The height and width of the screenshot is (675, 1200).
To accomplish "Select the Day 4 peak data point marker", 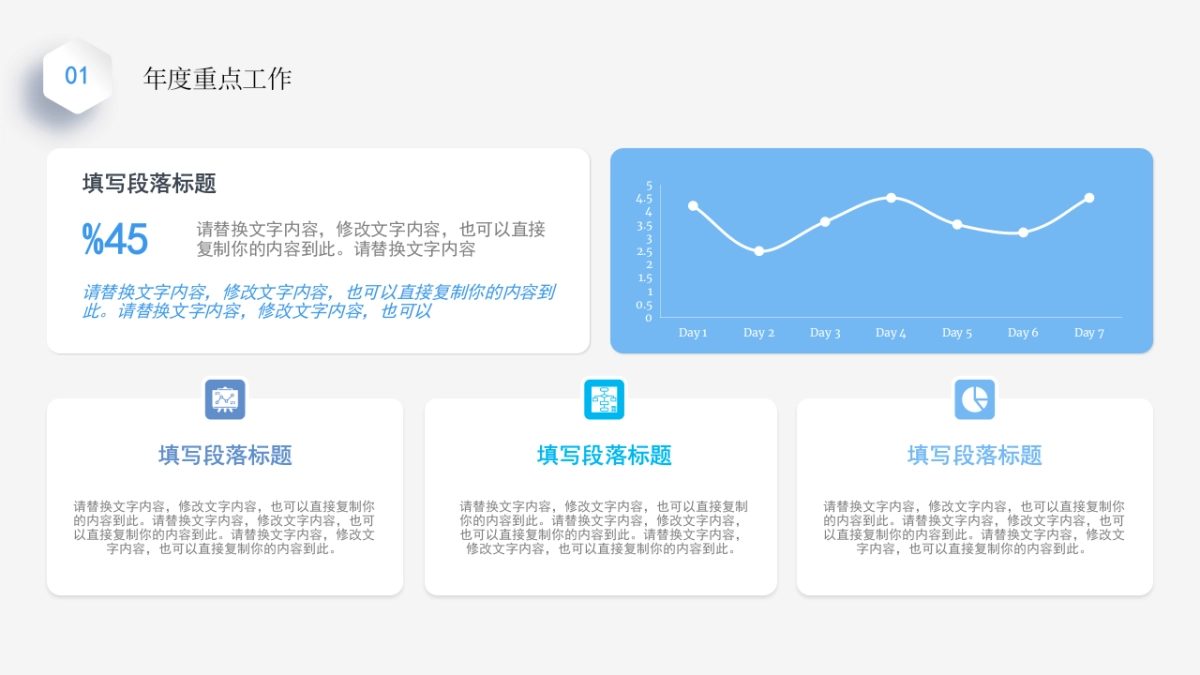I will (890, 198).
